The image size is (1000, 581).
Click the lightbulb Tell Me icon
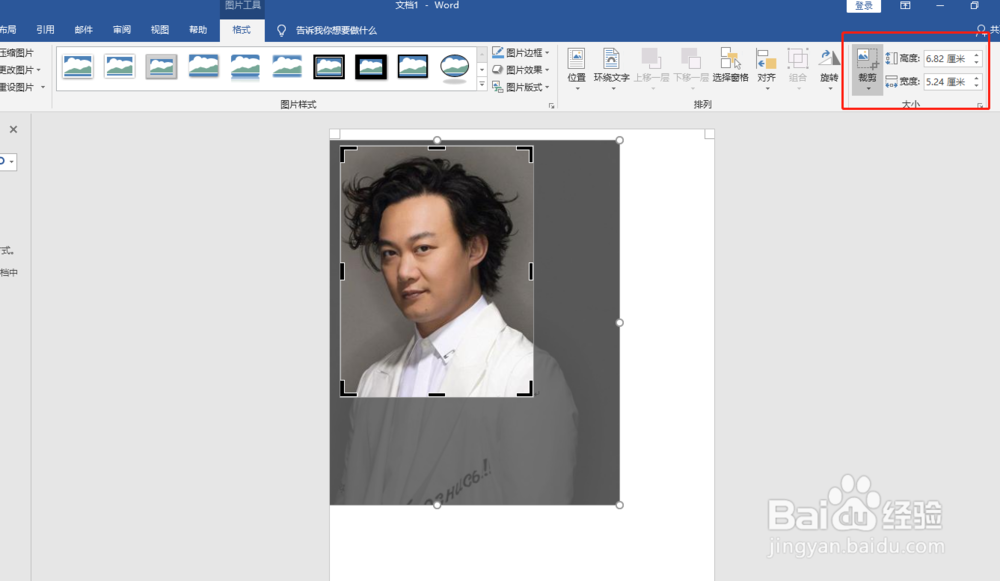point(281,31)
